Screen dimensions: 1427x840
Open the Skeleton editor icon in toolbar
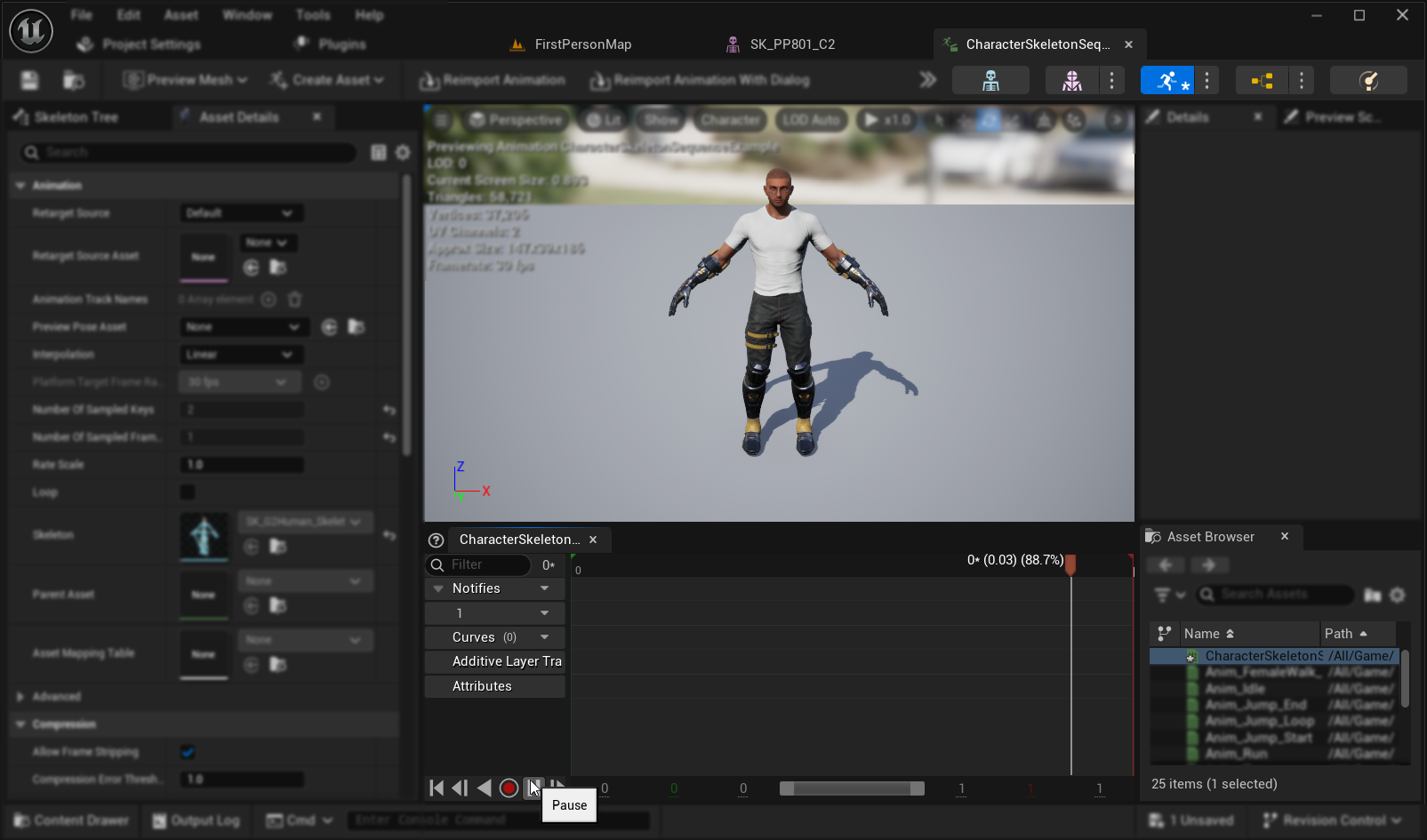(x=990, y=79)
